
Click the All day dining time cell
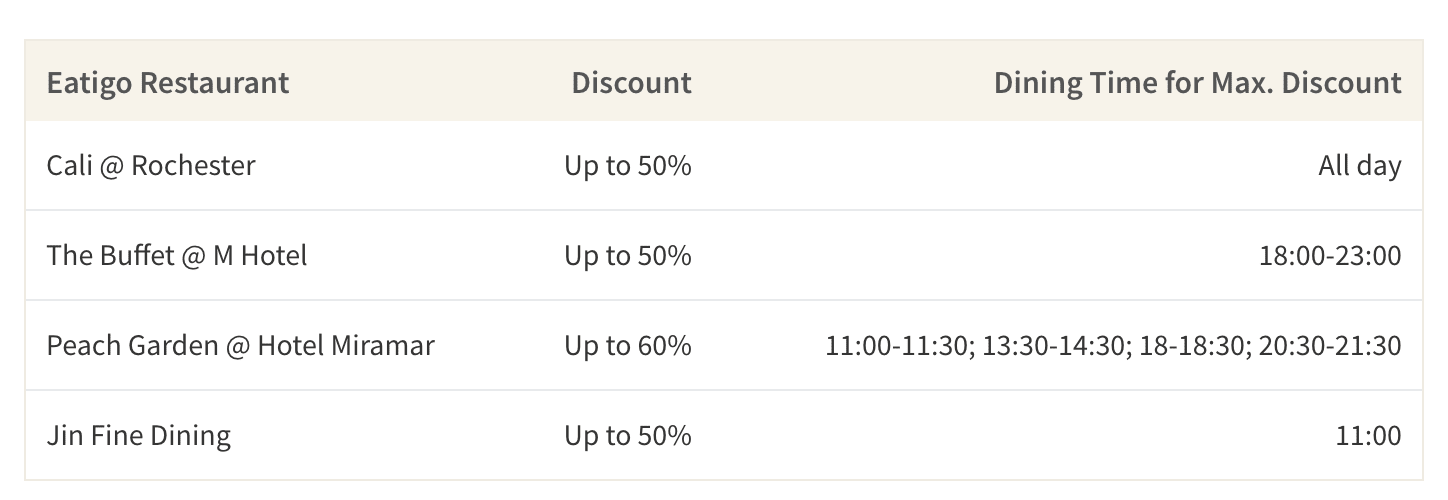click(x=1360, y=165)
